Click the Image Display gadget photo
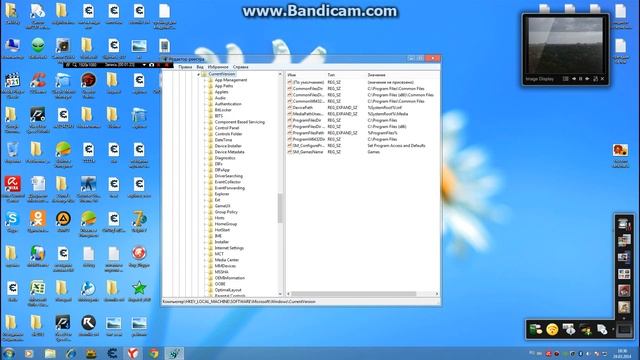This screenshot has width=640, height=360. (565, 45)
